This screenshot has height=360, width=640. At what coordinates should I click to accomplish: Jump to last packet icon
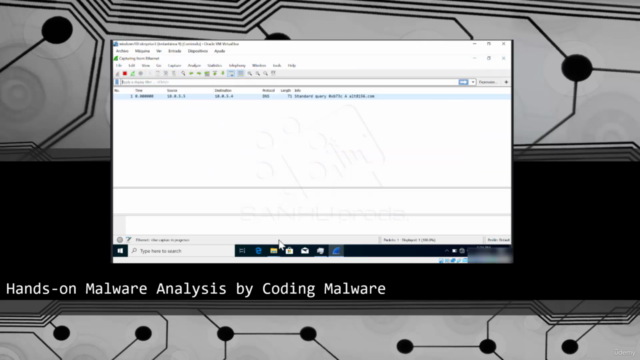(x=222, y=73)
